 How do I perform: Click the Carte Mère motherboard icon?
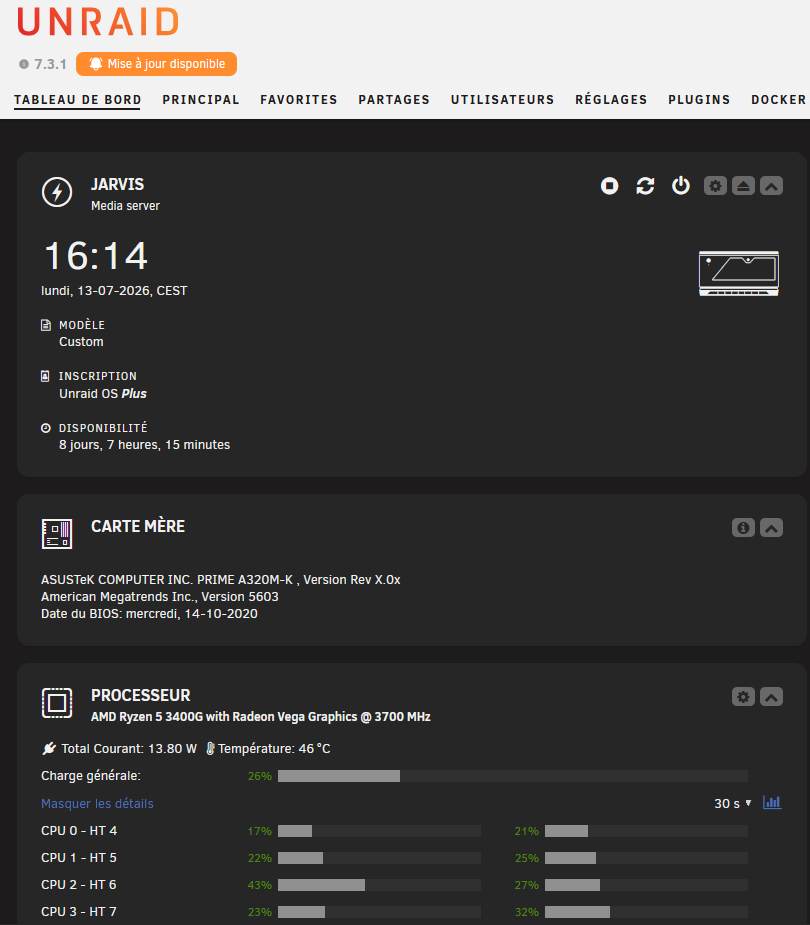pyautogui.click(x=57, y=534)
